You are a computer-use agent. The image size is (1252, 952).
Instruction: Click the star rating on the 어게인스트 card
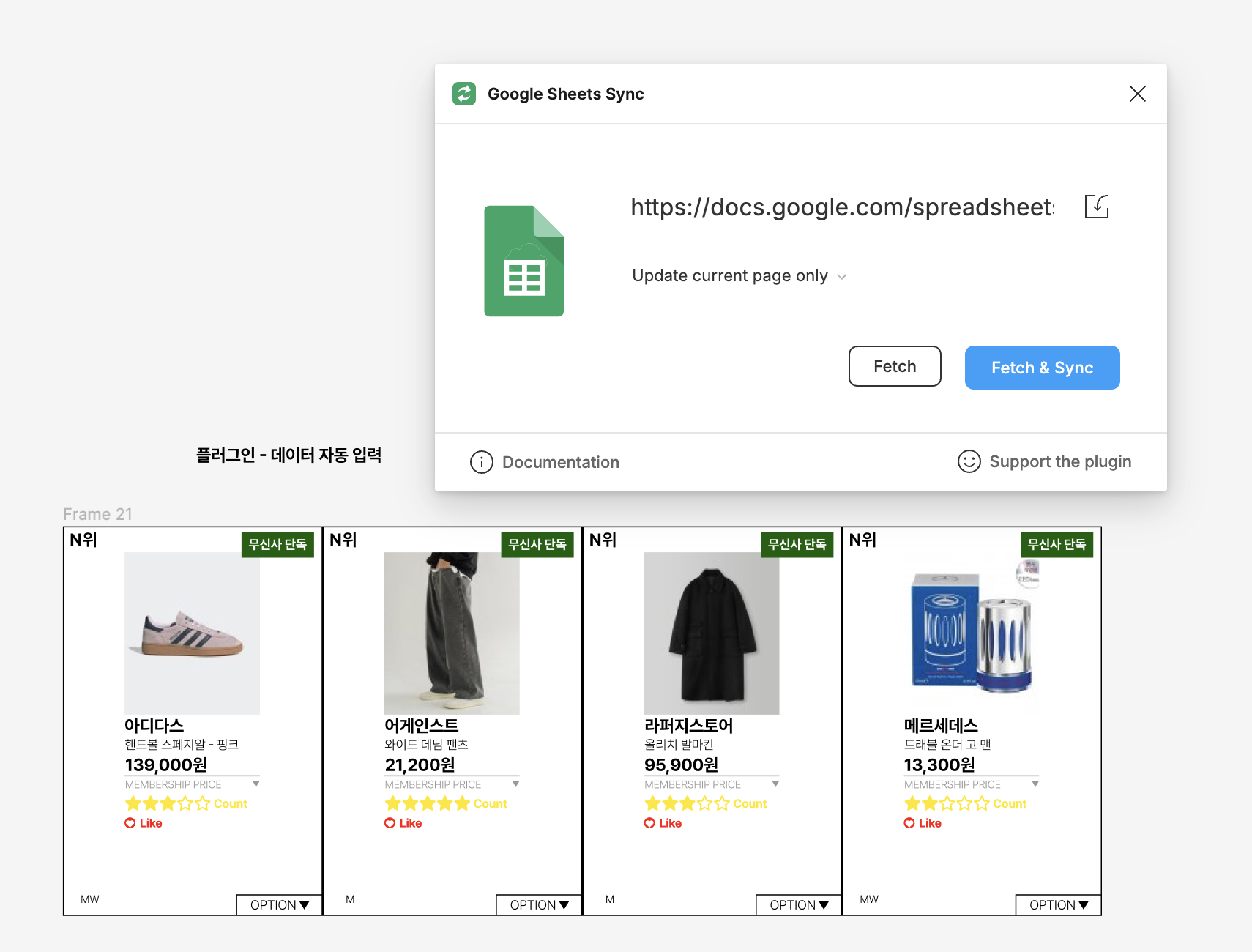[x=428, y=803]
